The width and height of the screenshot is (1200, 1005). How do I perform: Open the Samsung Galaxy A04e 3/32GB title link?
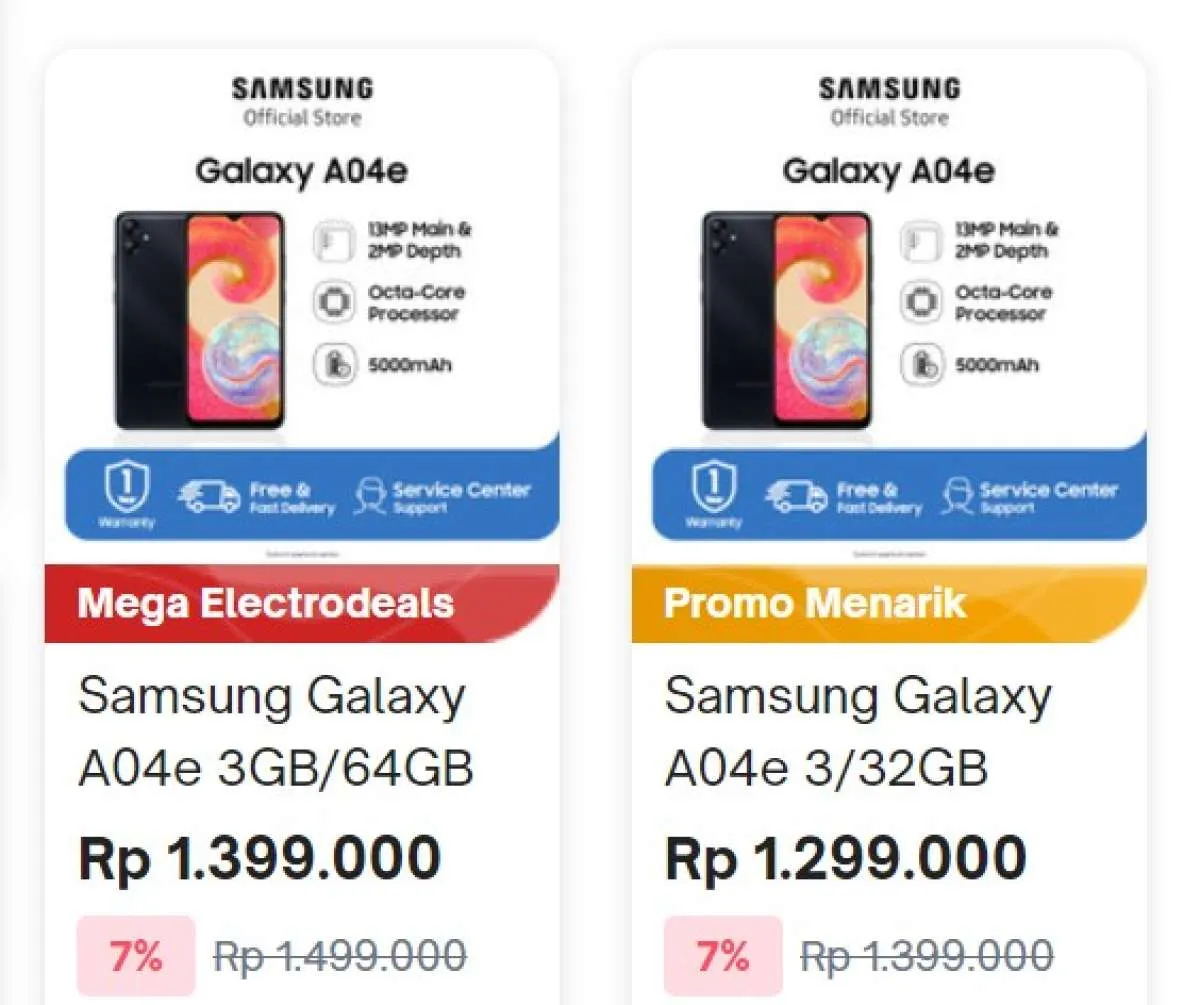point(857,732)
